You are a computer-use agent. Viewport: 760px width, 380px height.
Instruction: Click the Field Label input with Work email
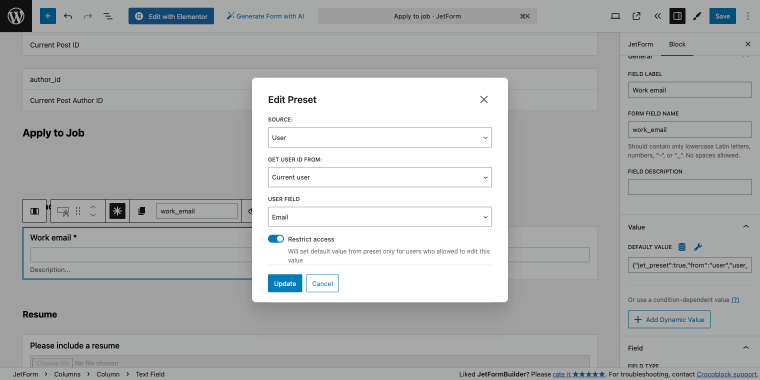click(690, 90)
